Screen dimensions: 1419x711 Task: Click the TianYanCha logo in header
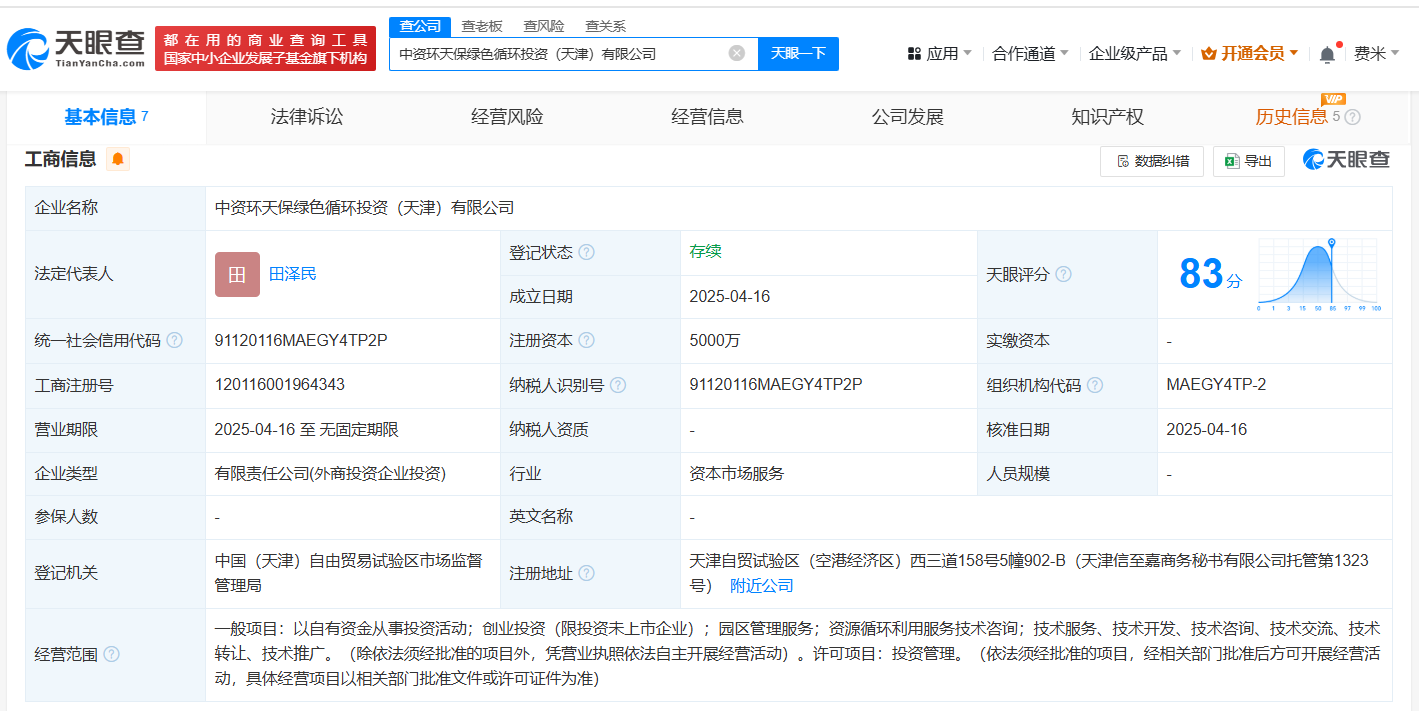coord(76,48)
